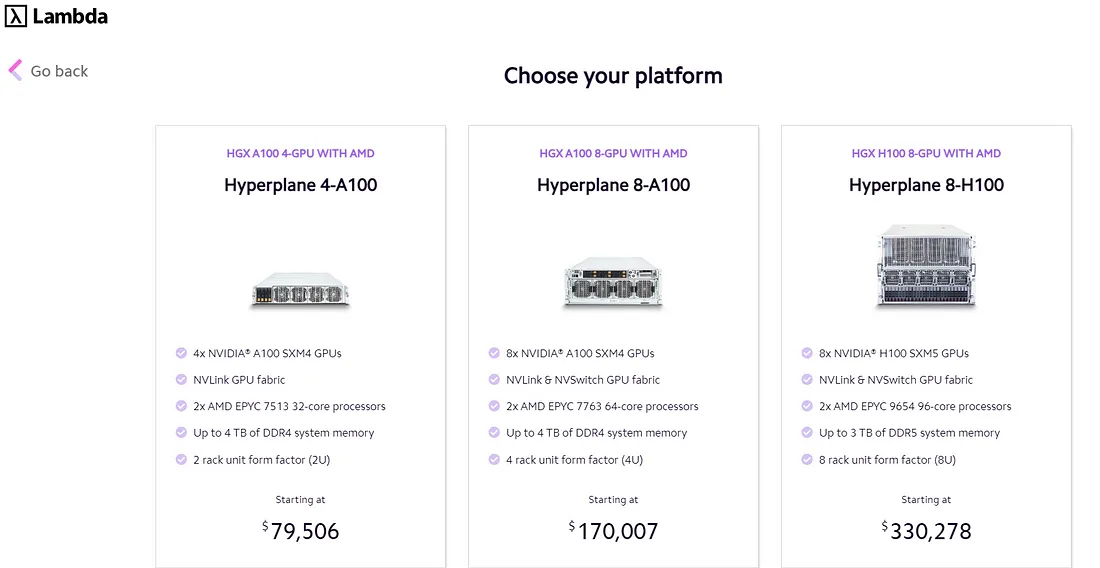Select the Hyperplane 8-H100 server image
1100x568 pixels.
pyautogui.click(x=926, y=265)
